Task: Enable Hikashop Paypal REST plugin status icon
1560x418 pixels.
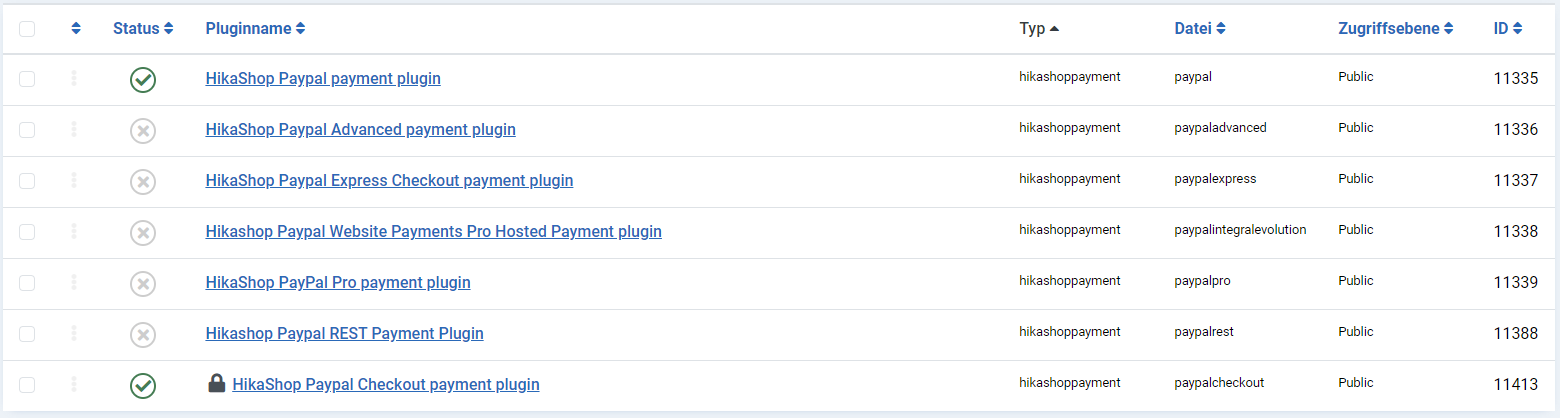Action: tap(143, 335)
